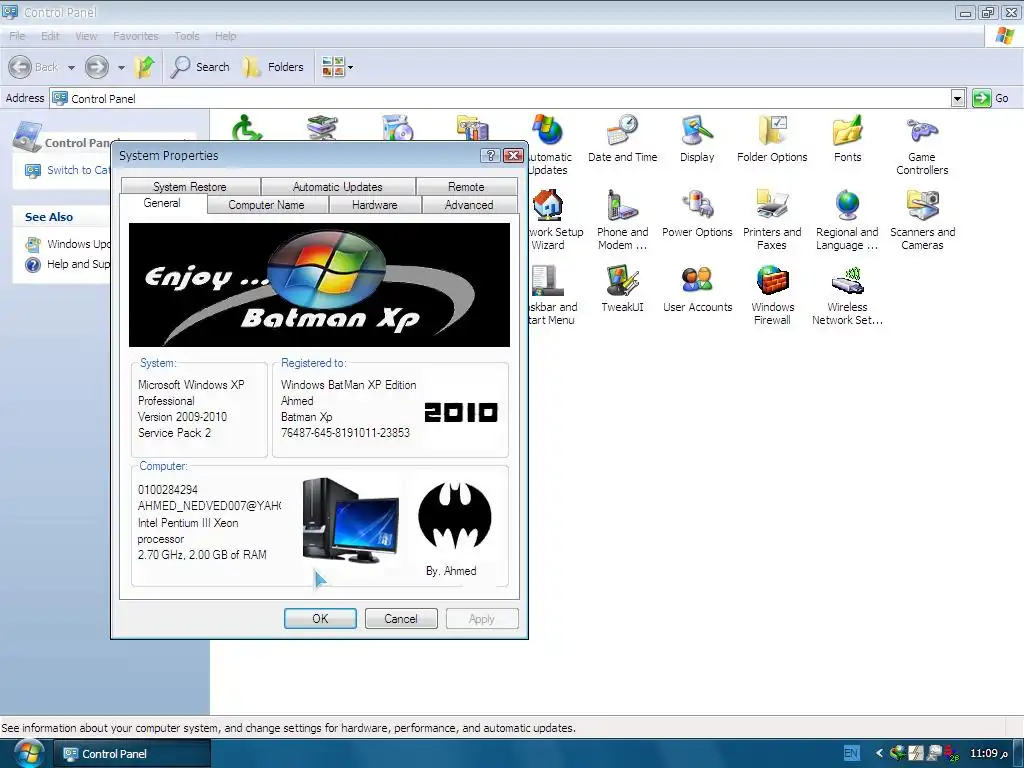Open the Date and Time icon
This screenshot has width=1024, height=768.
point(622,138)
